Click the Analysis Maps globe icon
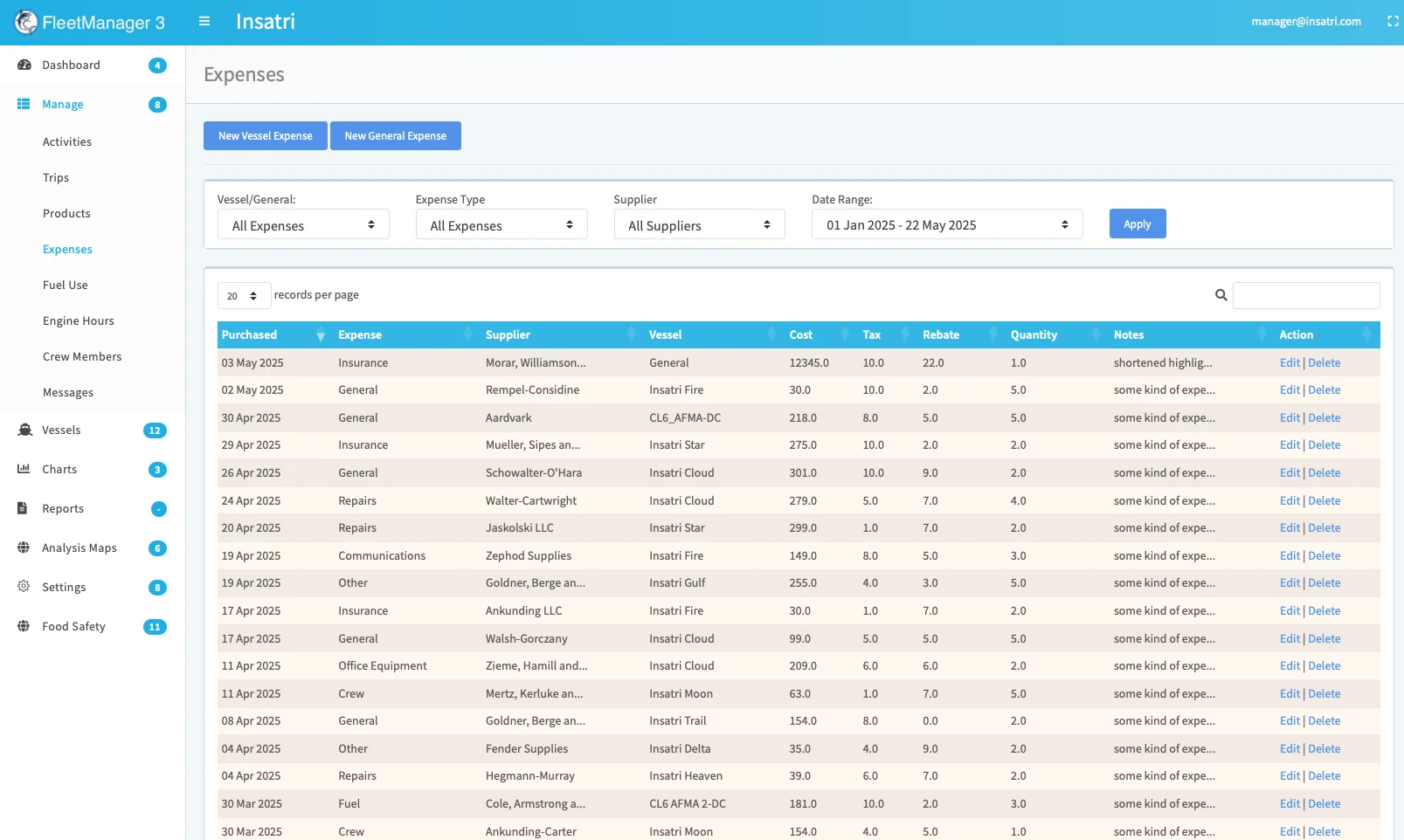This screenshot has width=1404, height=840. 24,547
